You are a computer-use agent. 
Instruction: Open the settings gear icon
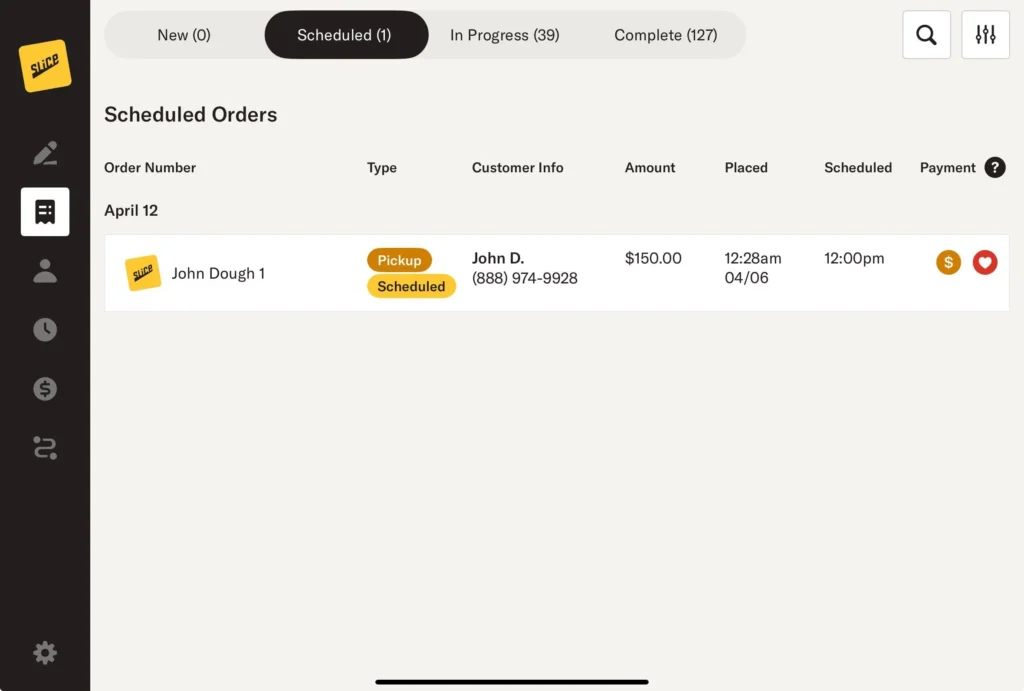(45, 653)
